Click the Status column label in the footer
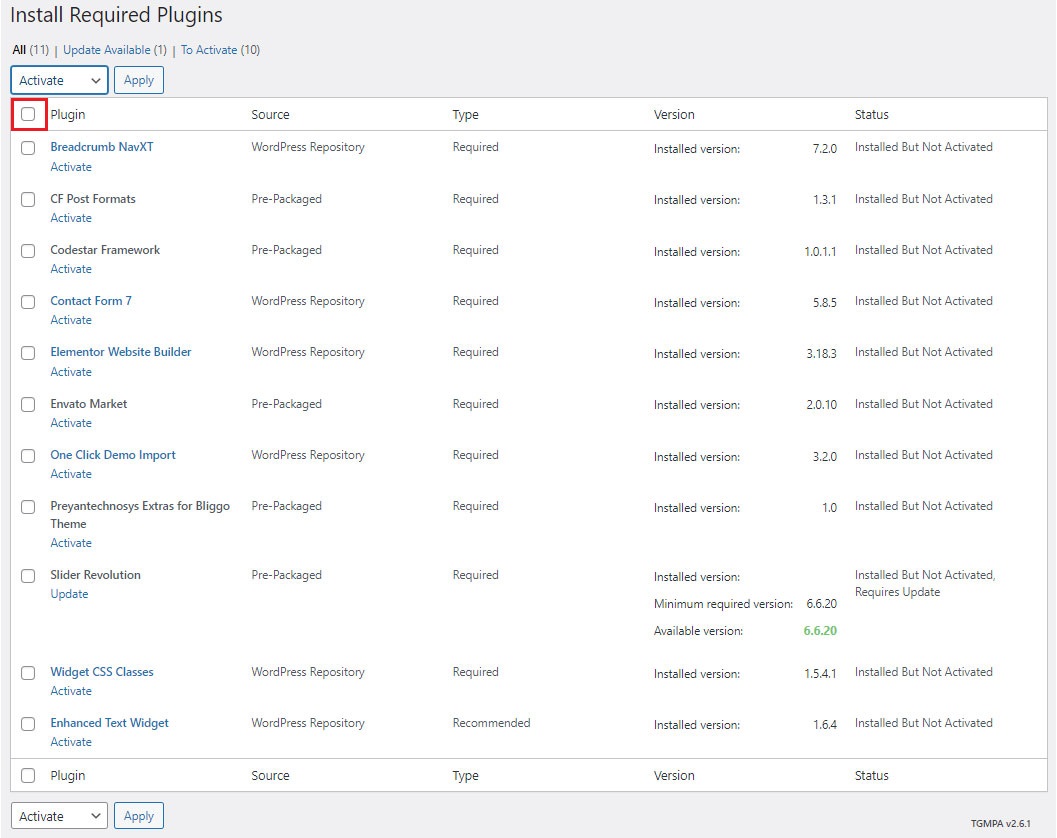 coord(872,775)
